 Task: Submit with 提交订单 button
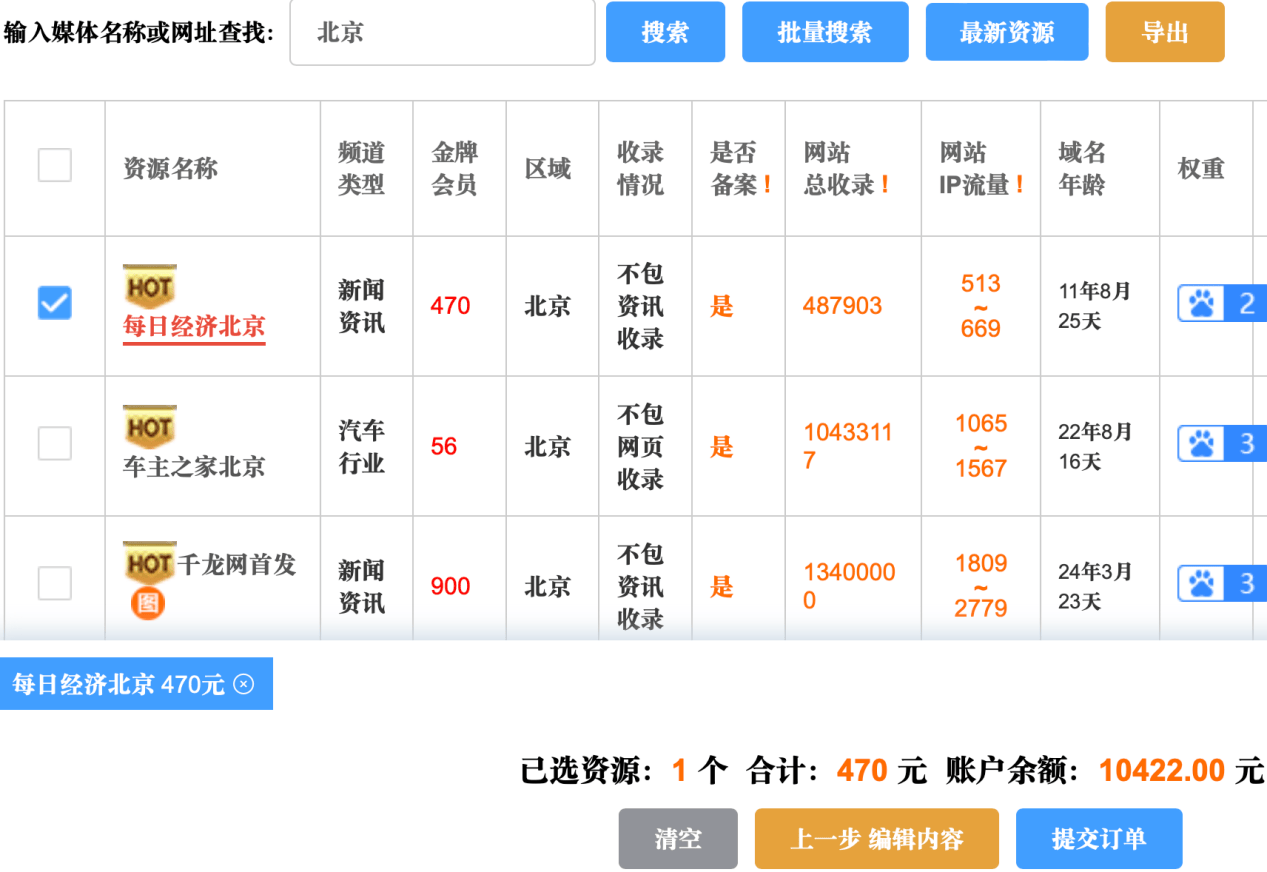[1099, 839]
